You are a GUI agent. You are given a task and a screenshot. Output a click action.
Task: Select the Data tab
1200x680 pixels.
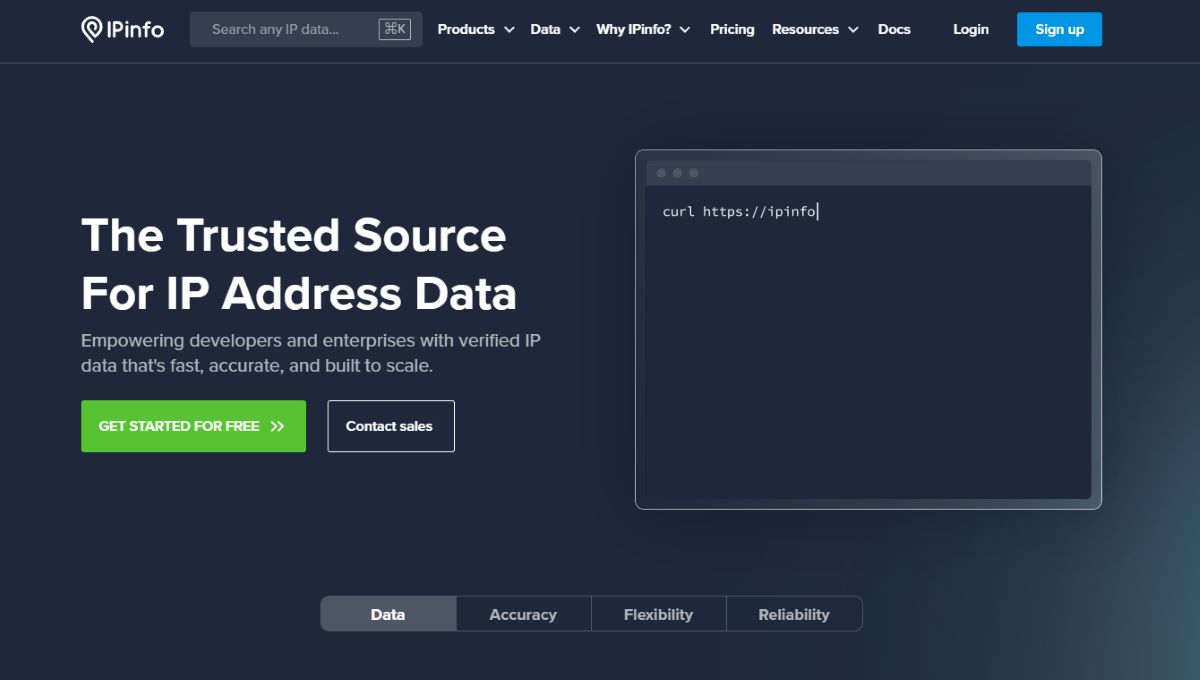click(x=388, y=614)
